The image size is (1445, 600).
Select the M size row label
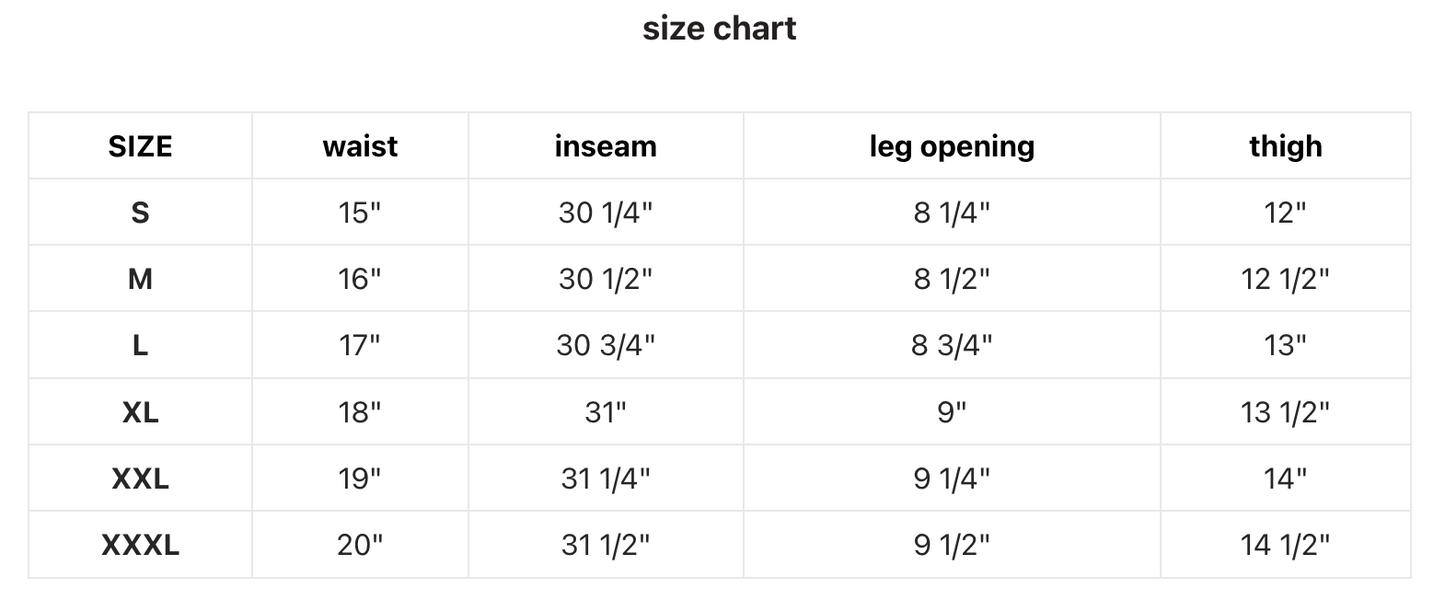pyautogui.click(x=140, y=279)
